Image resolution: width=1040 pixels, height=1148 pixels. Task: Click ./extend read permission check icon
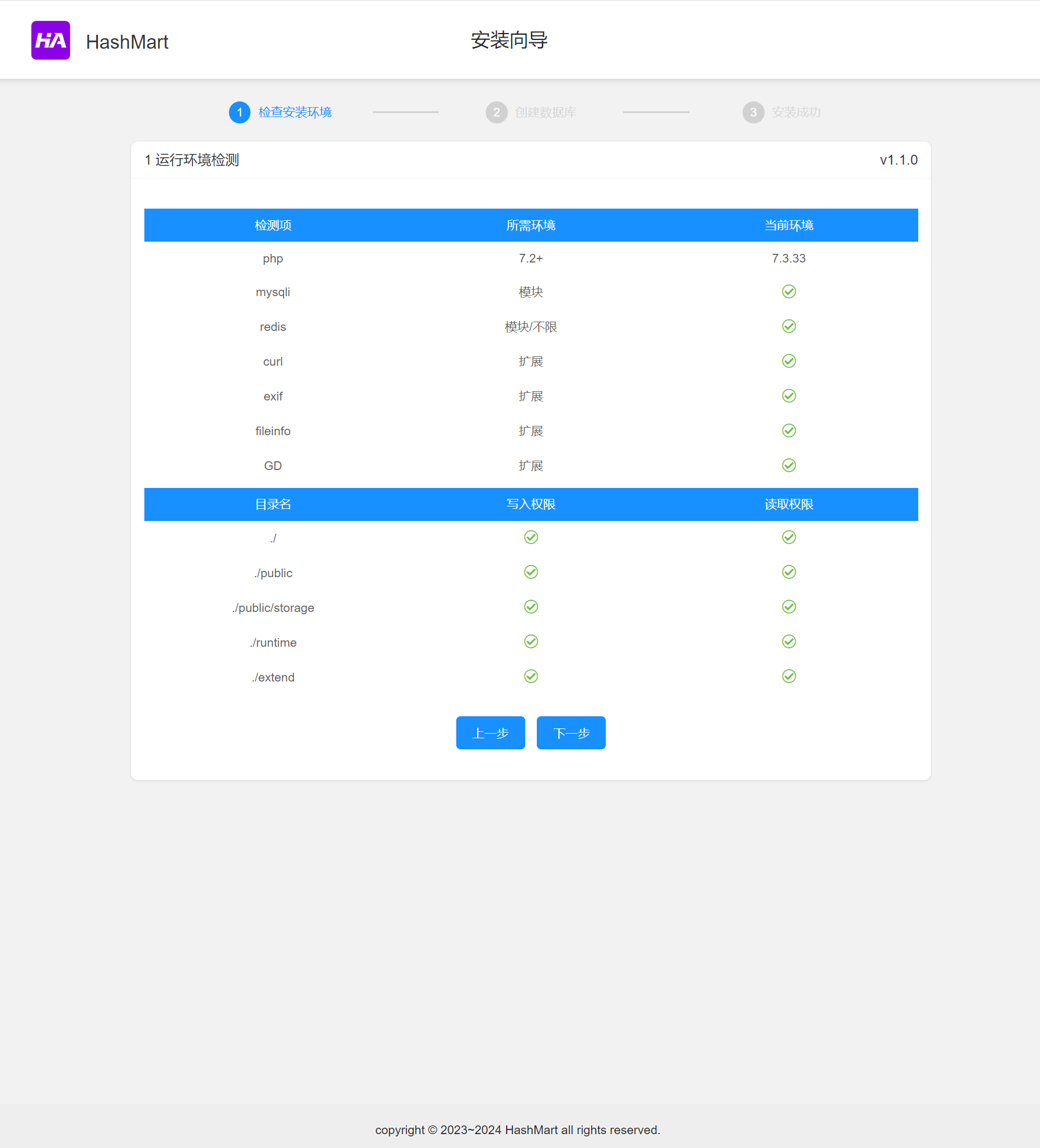(x=789, y=676)
